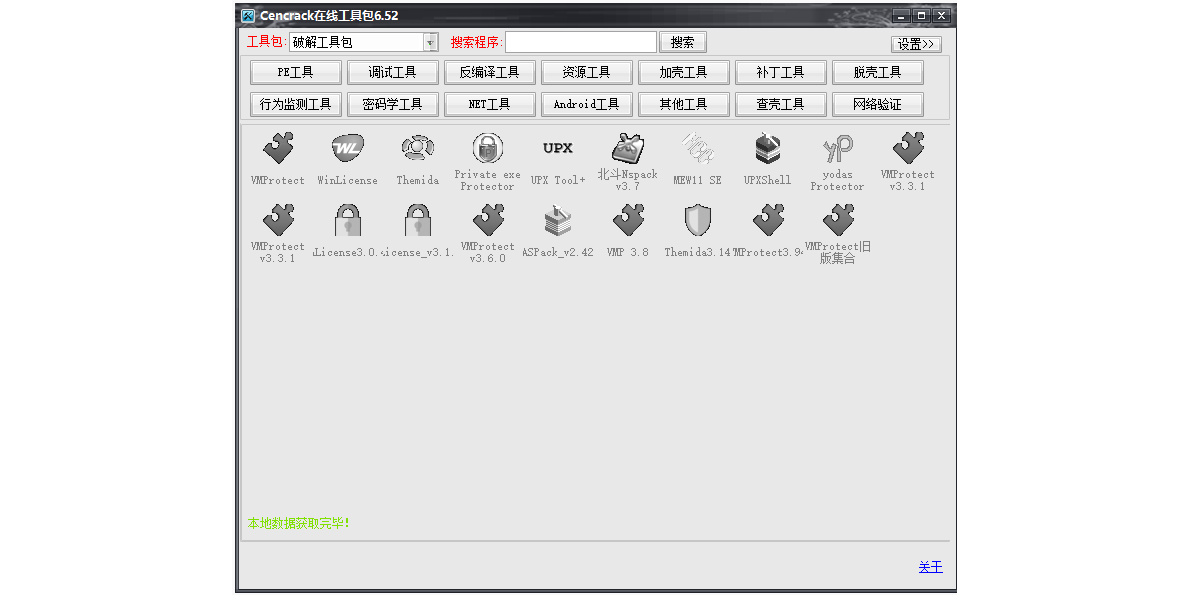Select the Android工具 category
The image size is (1190, 595).
click(x=587, y=104)
